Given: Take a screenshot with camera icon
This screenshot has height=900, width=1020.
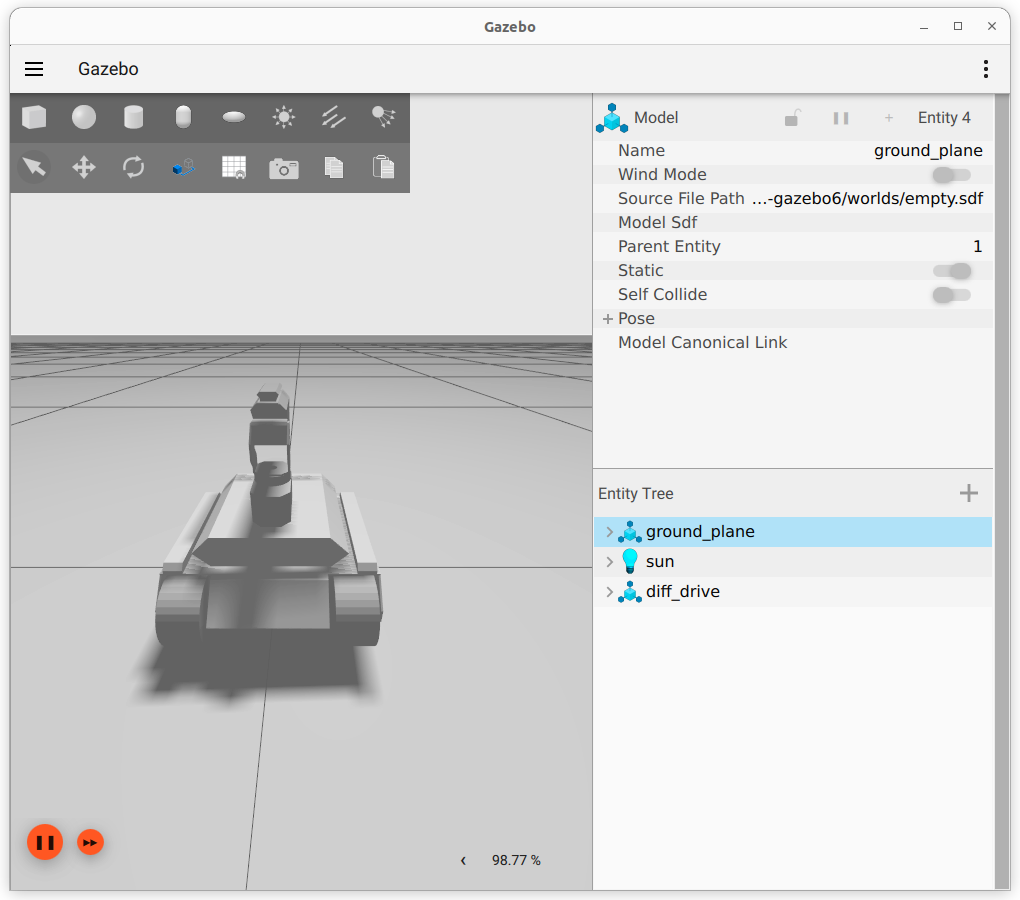Looking at the screenshot, I should pyautogui.click(x=284, y=168).
